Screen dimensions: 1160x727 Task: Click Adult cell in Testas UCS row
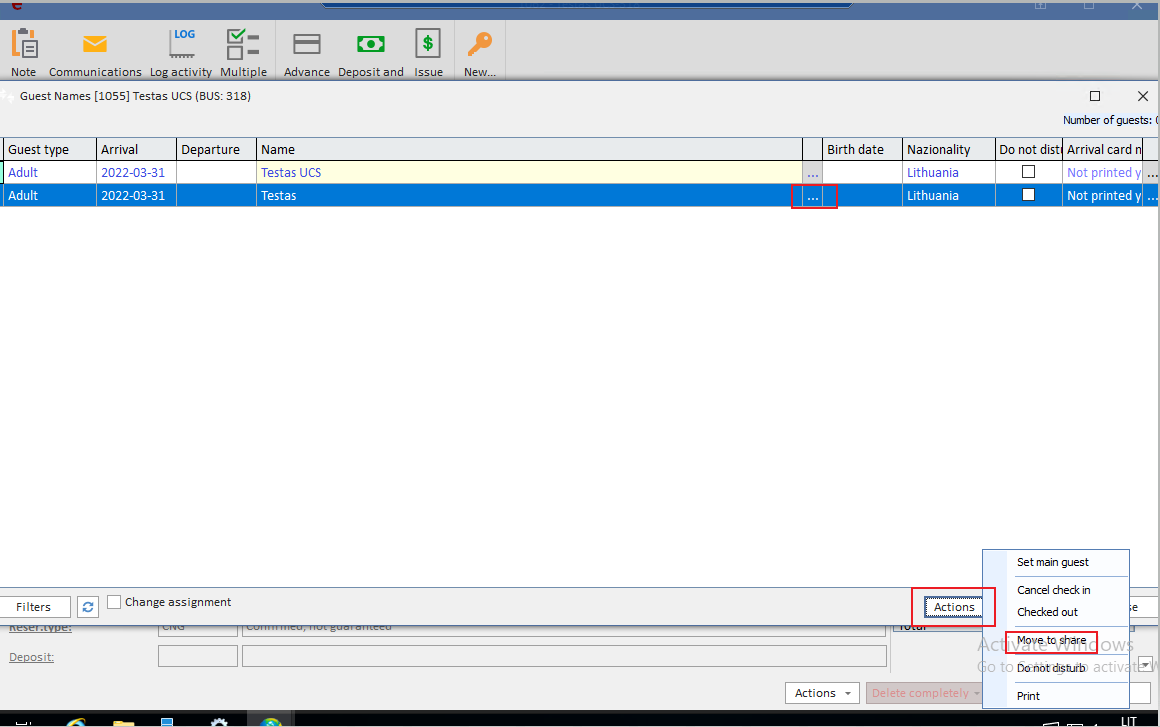pyautogui.click(x=49, y=172)
